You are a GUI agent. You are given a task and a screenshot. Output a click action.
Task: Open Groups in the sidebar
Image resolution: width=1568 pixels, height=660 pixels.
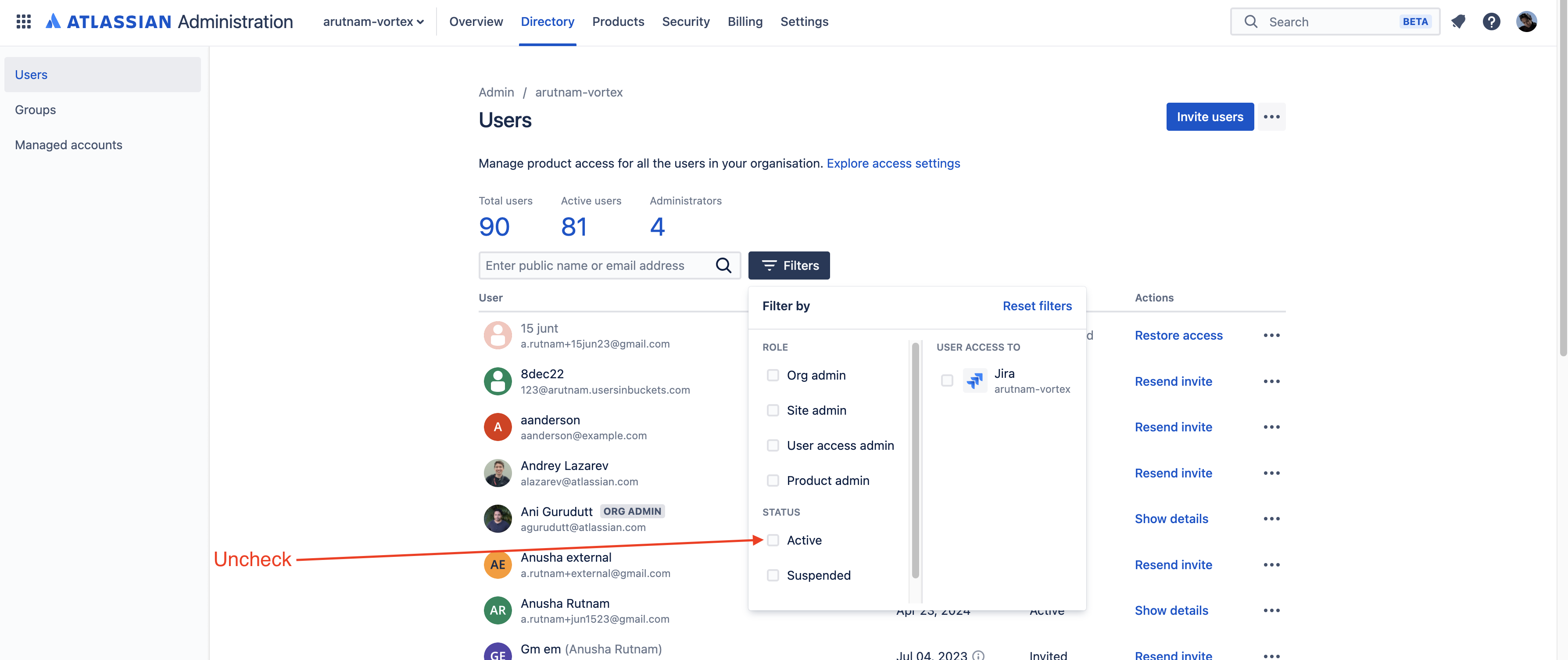(35, 110)
